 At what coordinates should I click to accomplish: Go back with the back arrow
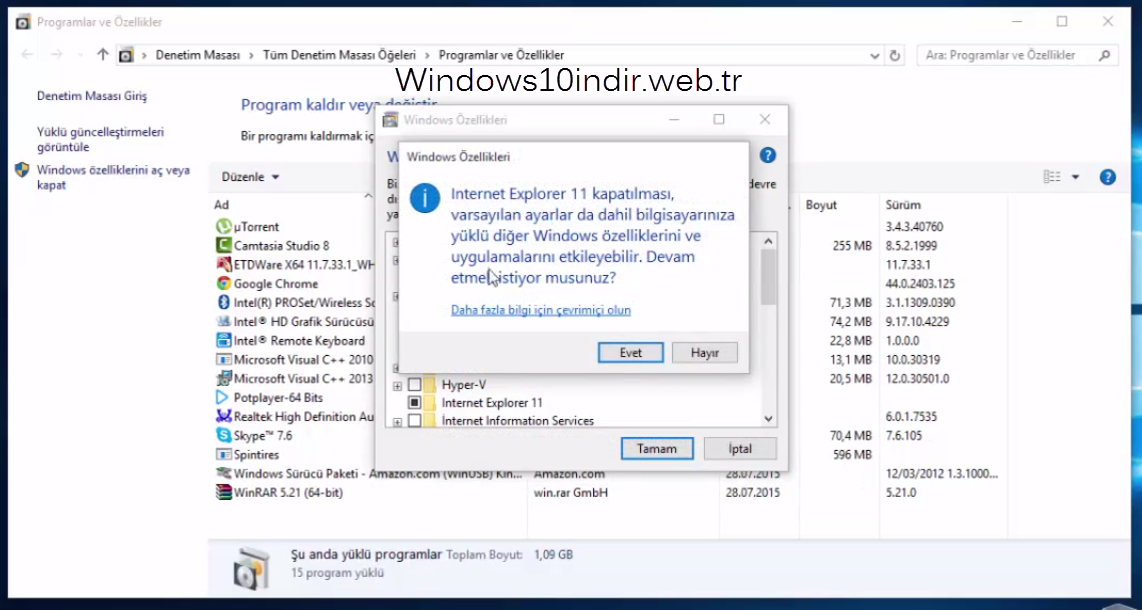[28, 55]
